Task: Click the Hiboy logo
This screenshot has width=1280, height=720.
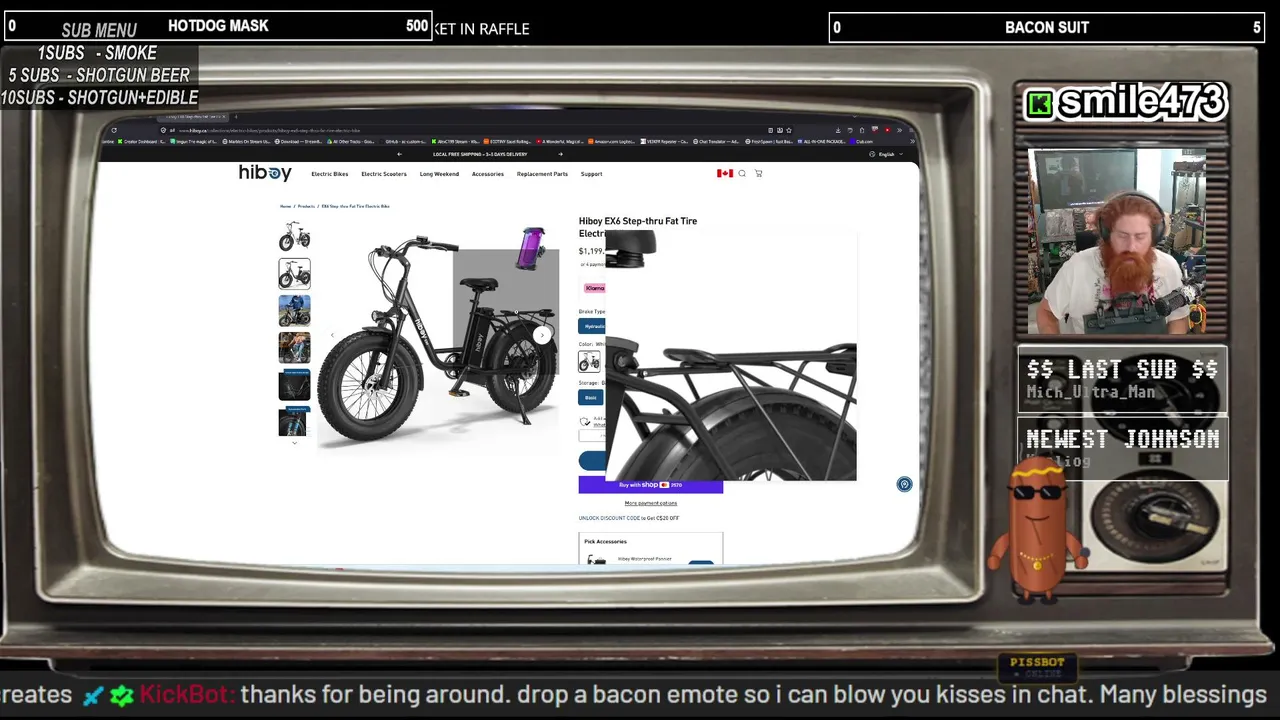Action: click(265, 173)
